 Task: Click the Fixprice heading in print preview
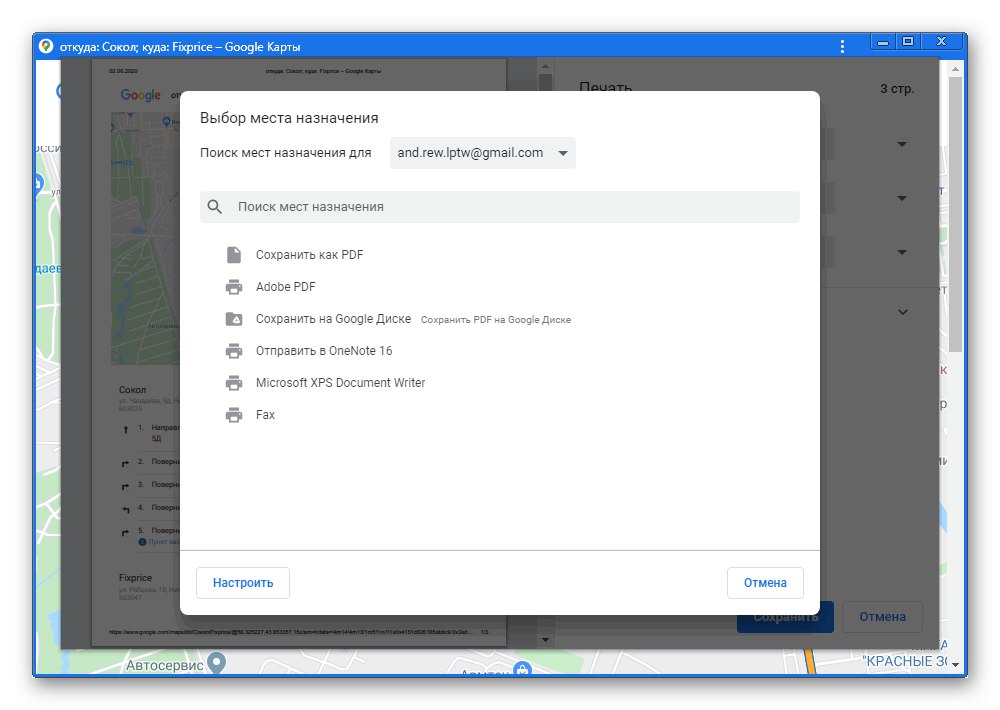(x=135, y=578)
